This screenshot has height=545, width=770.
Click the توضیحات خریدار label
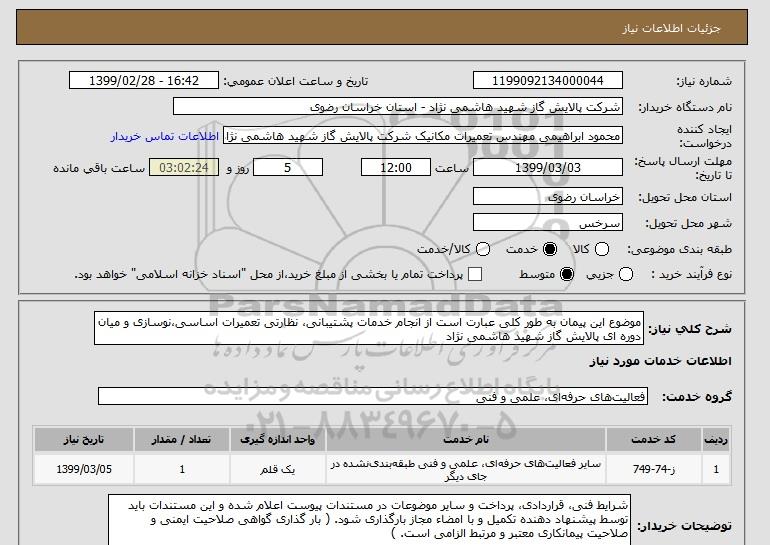tap(685, 526)
